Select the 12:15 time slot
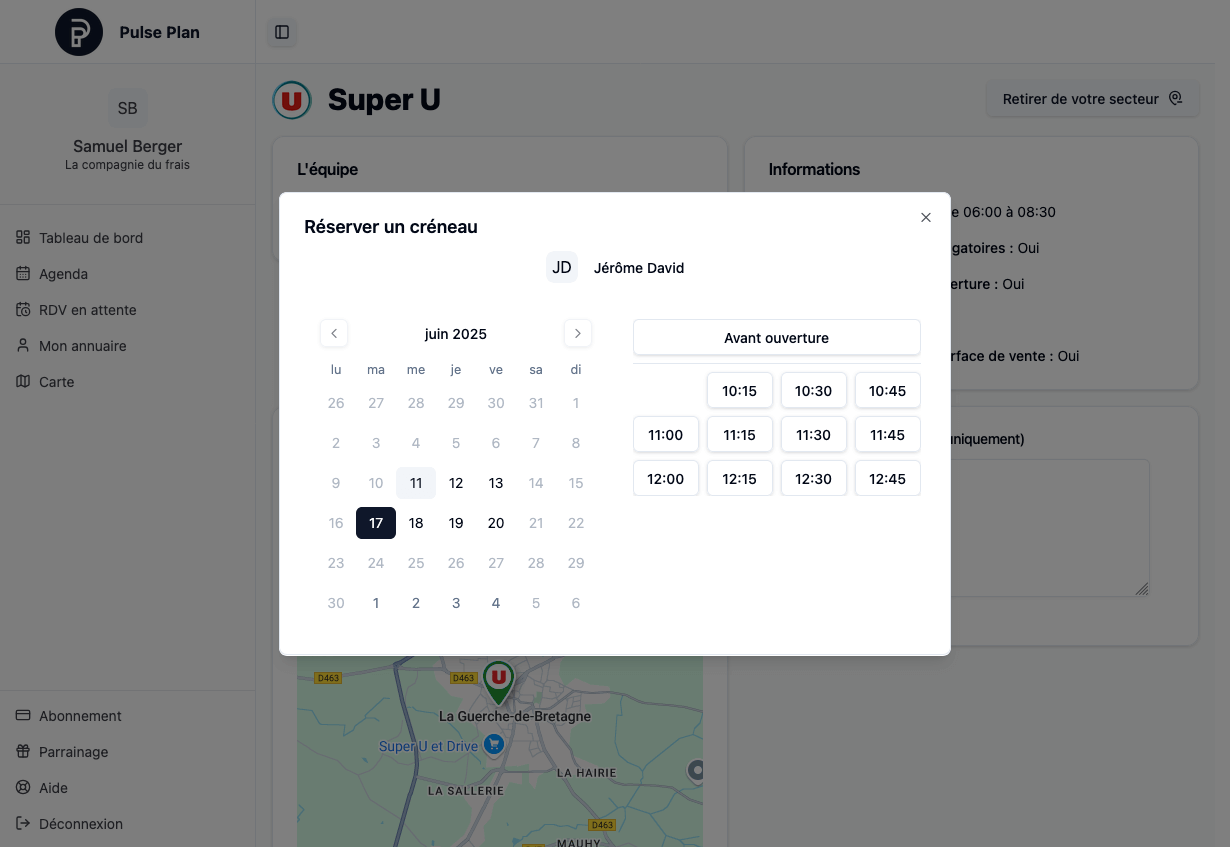This screenshot has width=1230, height=847. 740,479
